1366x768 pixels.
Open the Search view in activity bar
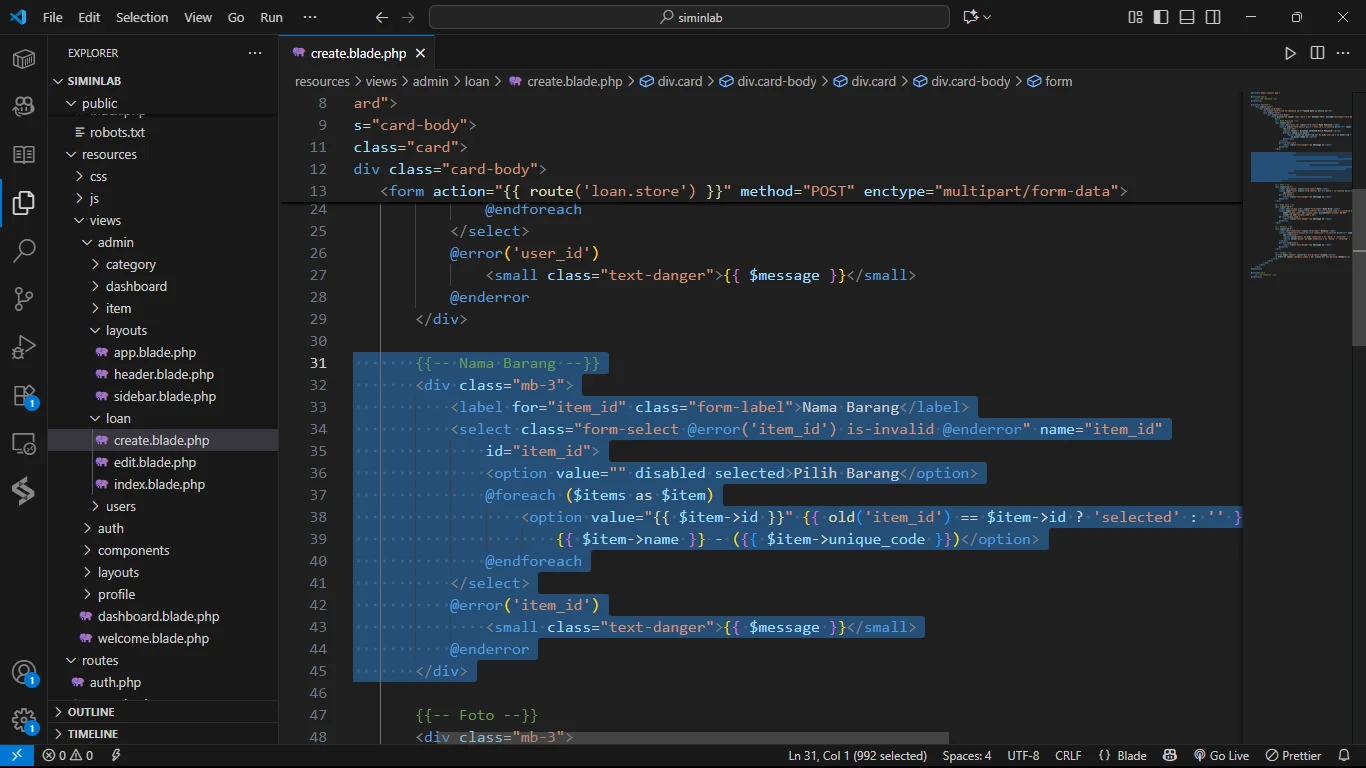coord(24,250)
